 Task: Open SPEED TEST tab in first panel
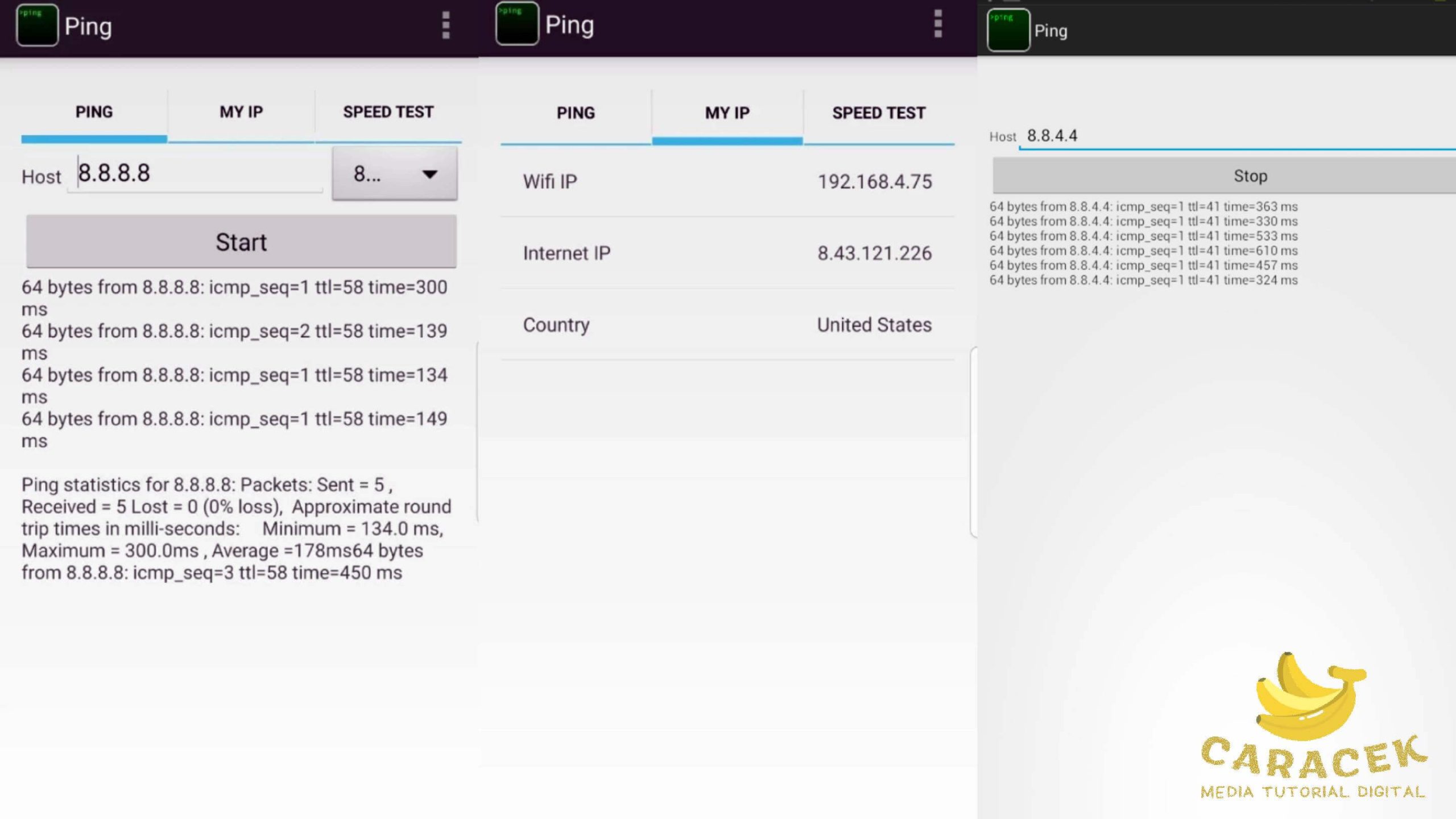coord(388,111)
